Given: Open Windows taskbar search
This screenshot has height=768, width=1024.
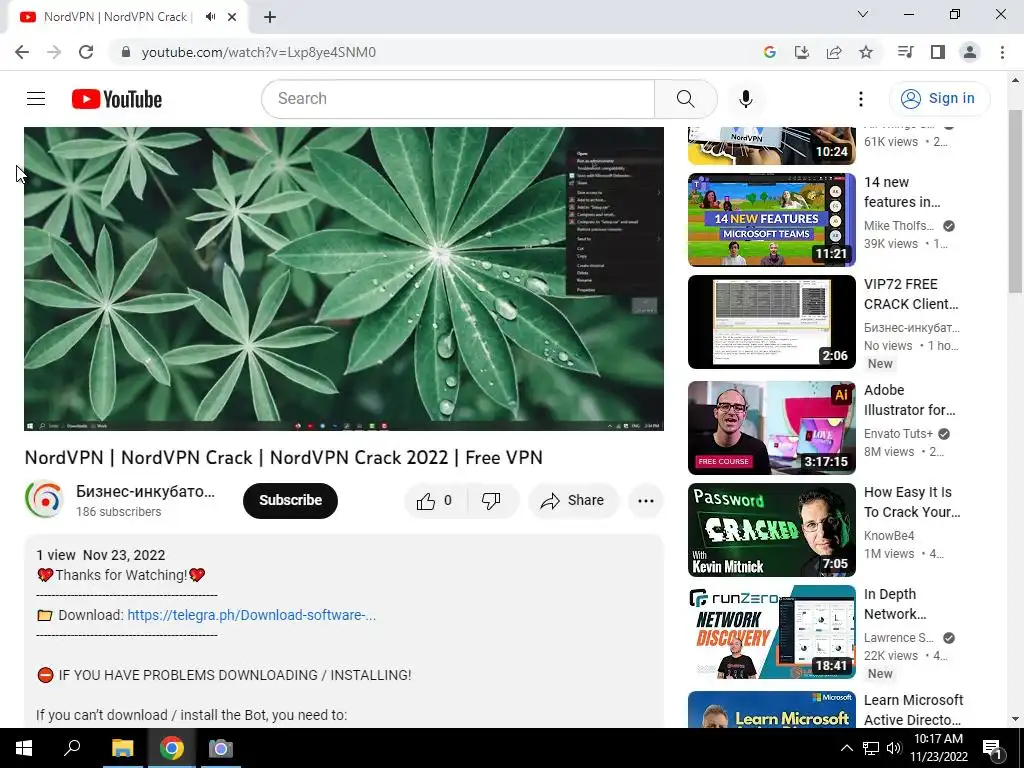Looking at the screenshot, I should [72, 748].
